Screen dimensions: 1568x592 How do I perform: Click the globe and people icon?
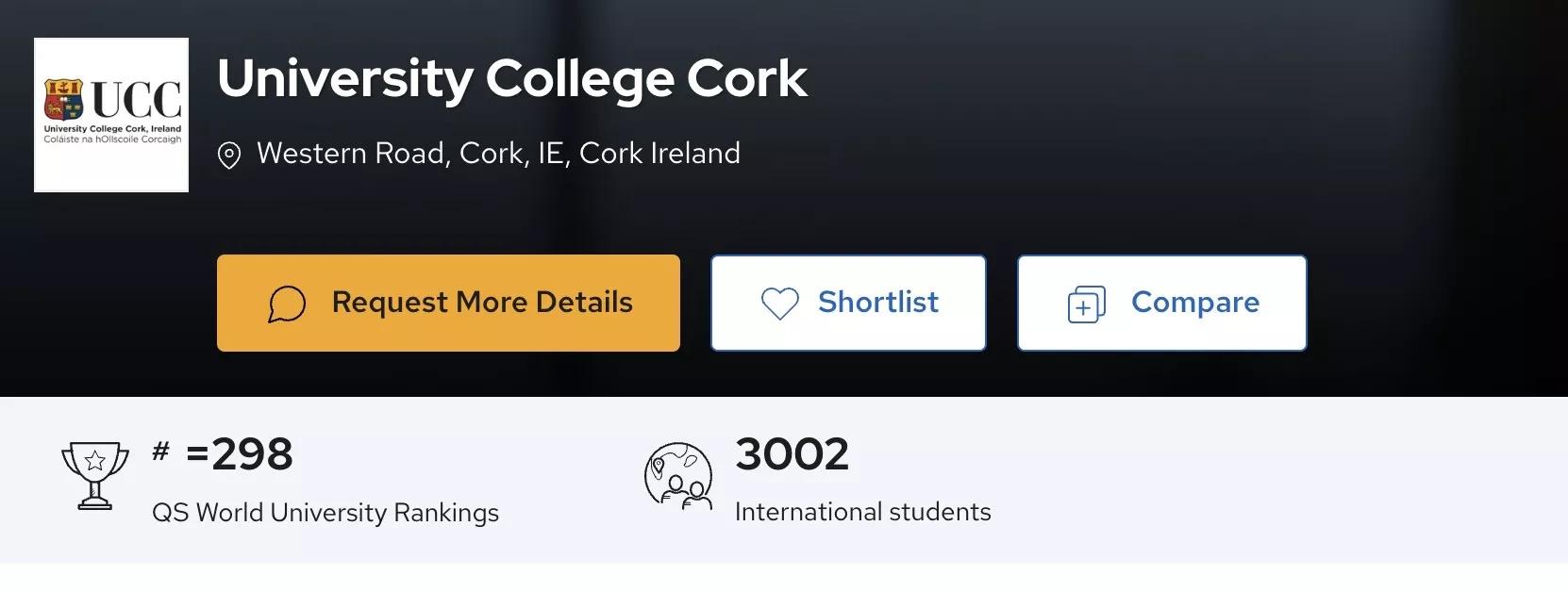pyautogui.click(x=677, y=476)
